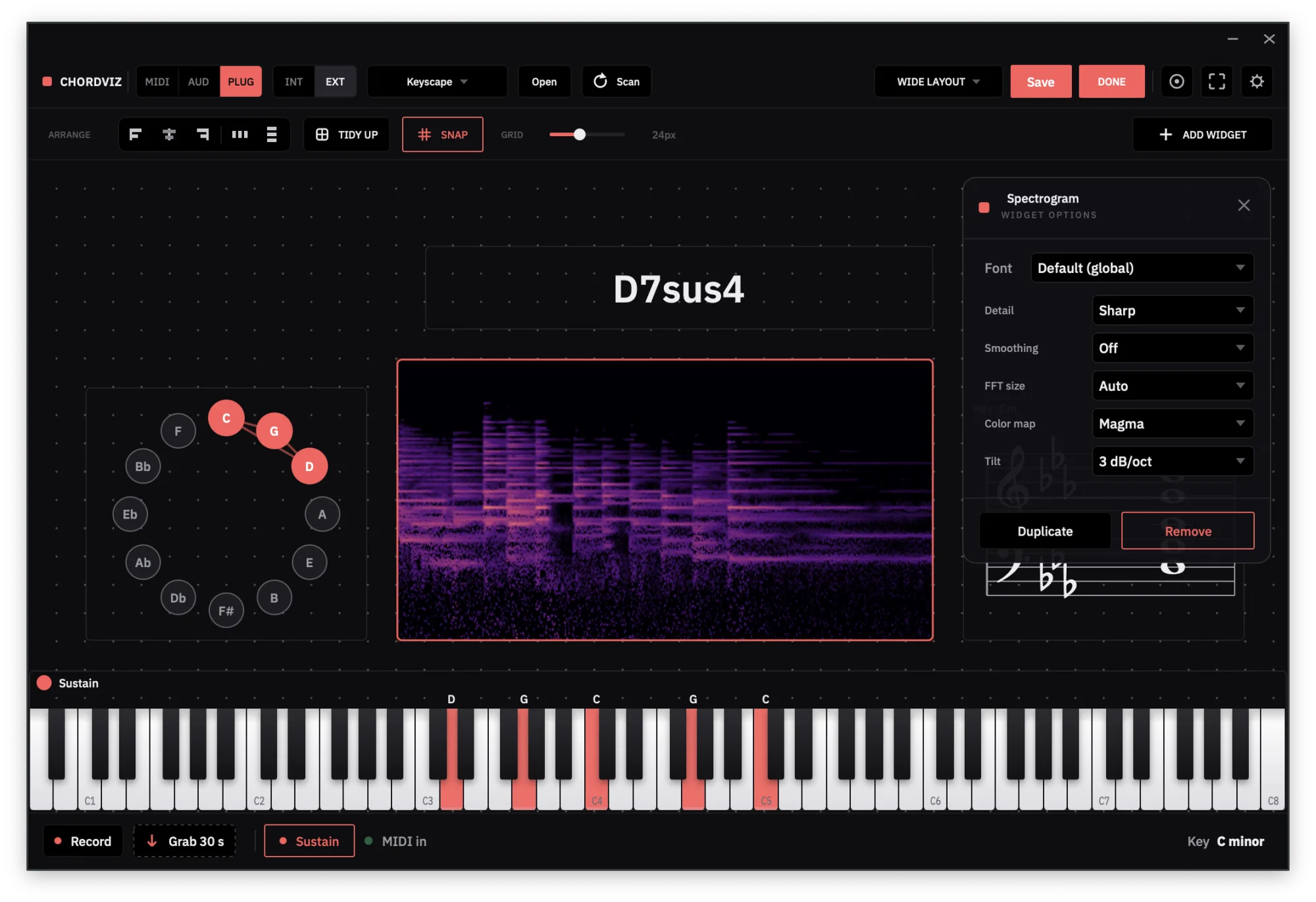Click the DONE button
Viewport: 1316px width, 902px height.
1111,82
